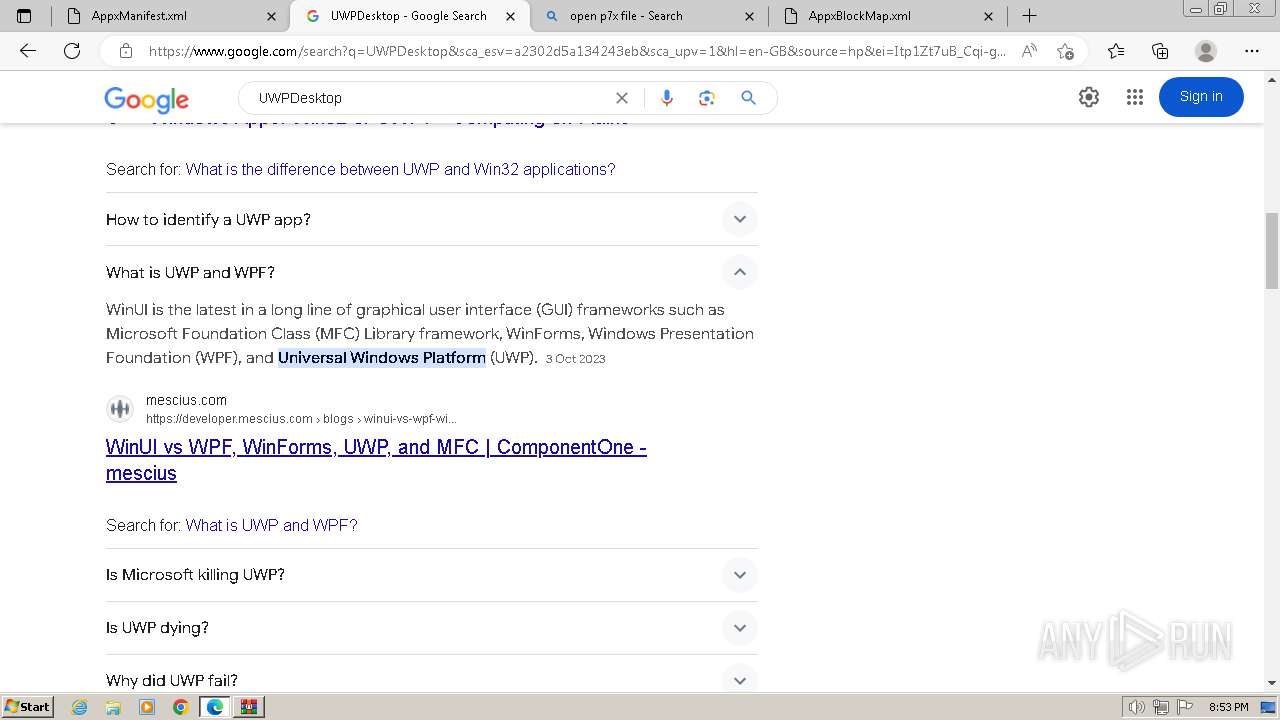Add this page to favorites star icon
This screenshot has height=720, width=1280.
1065,51
